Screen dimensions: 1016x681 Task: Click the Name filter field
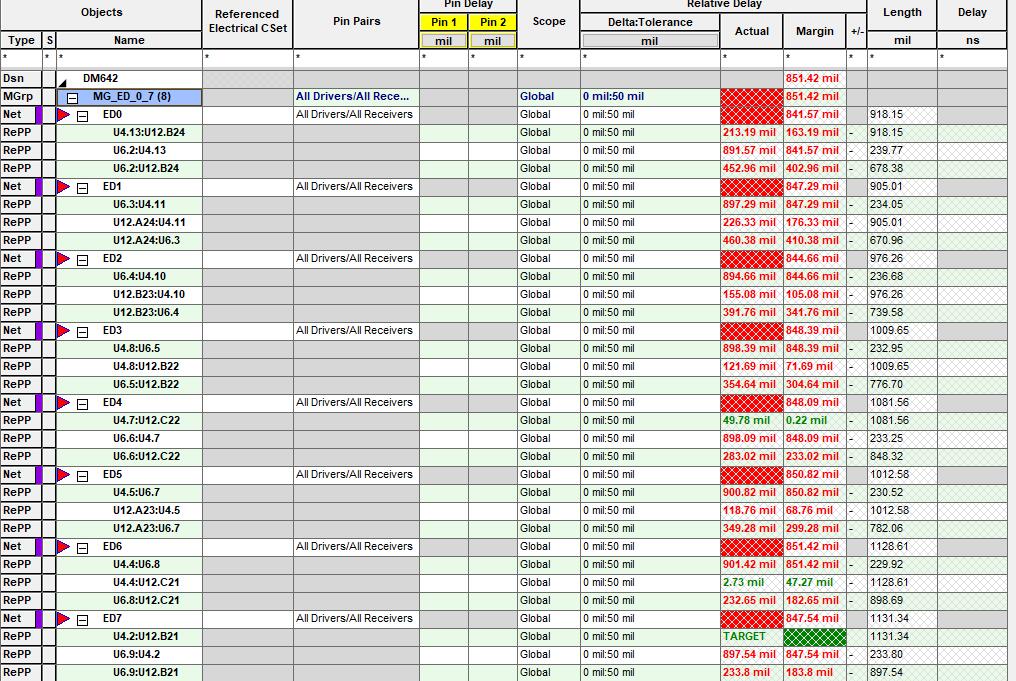tap(129, 58)
